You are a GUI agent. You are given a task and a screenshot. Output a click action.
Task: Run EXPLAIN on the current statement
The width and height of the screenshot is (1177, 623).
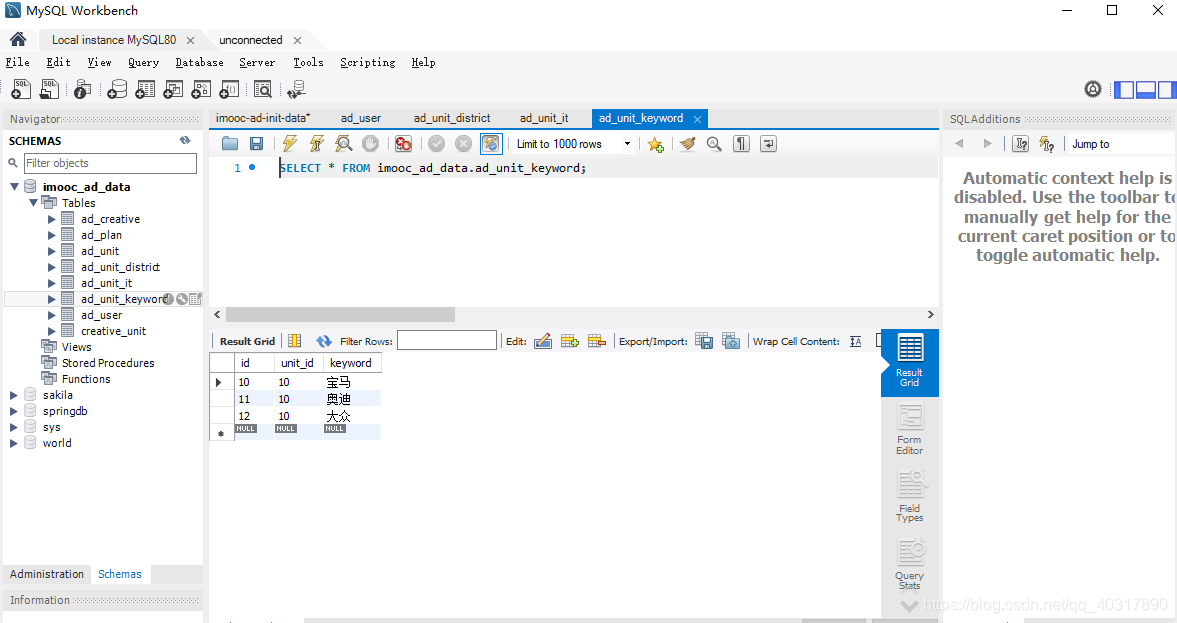pos(344,143)
